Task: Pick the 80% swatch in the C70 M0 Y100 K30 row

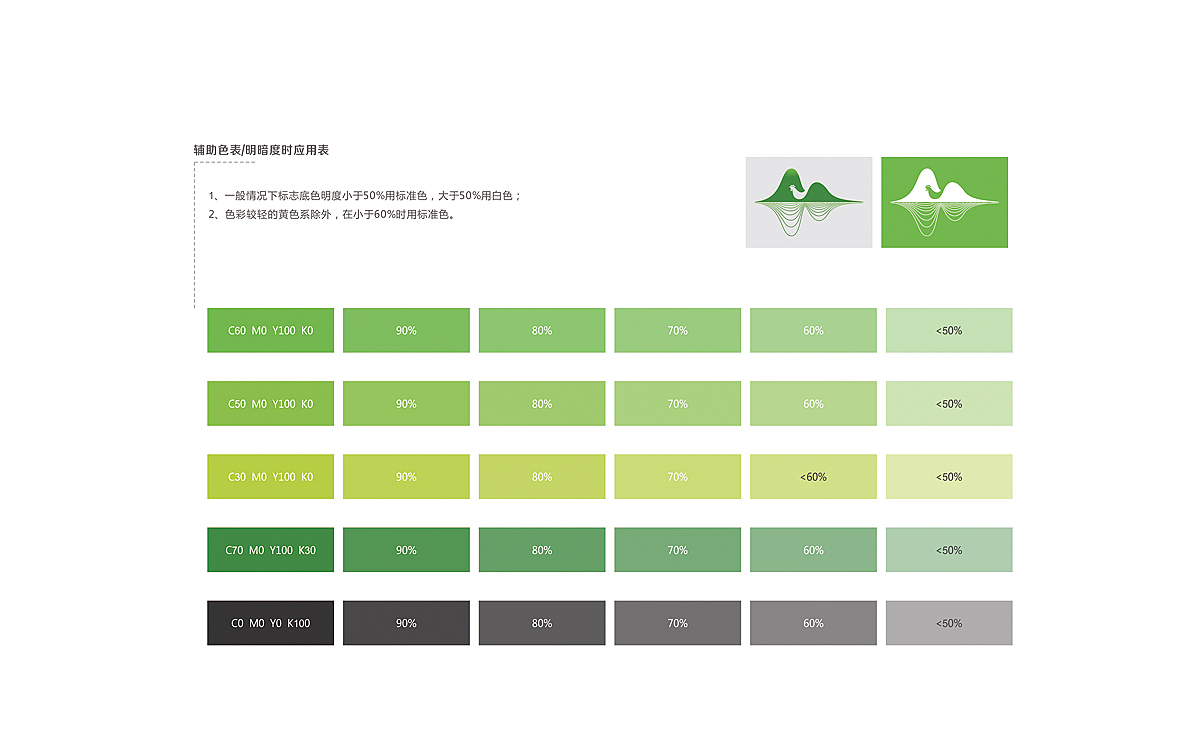Action: [x=542, y=550]
